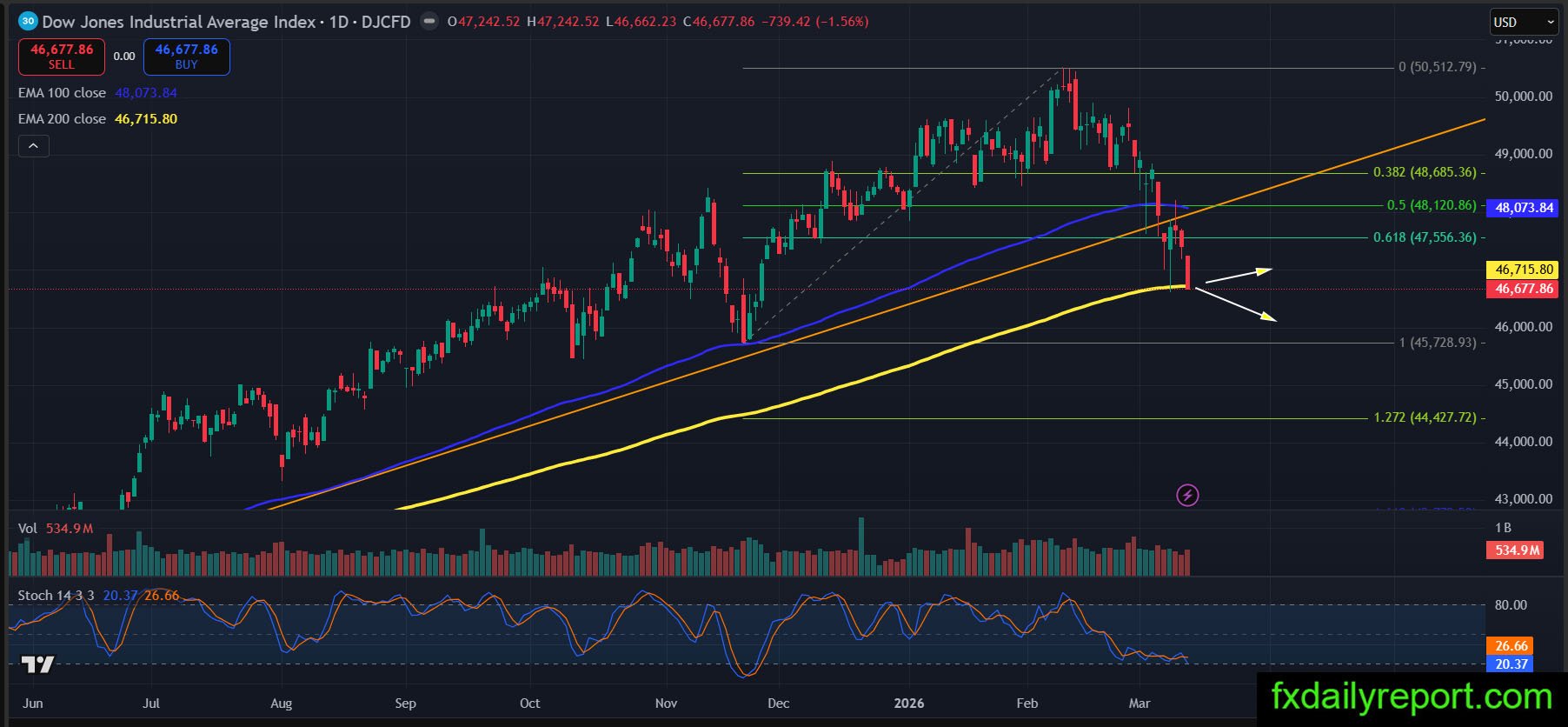Click the red SELL 46,677.86 button

coord(62,57)
